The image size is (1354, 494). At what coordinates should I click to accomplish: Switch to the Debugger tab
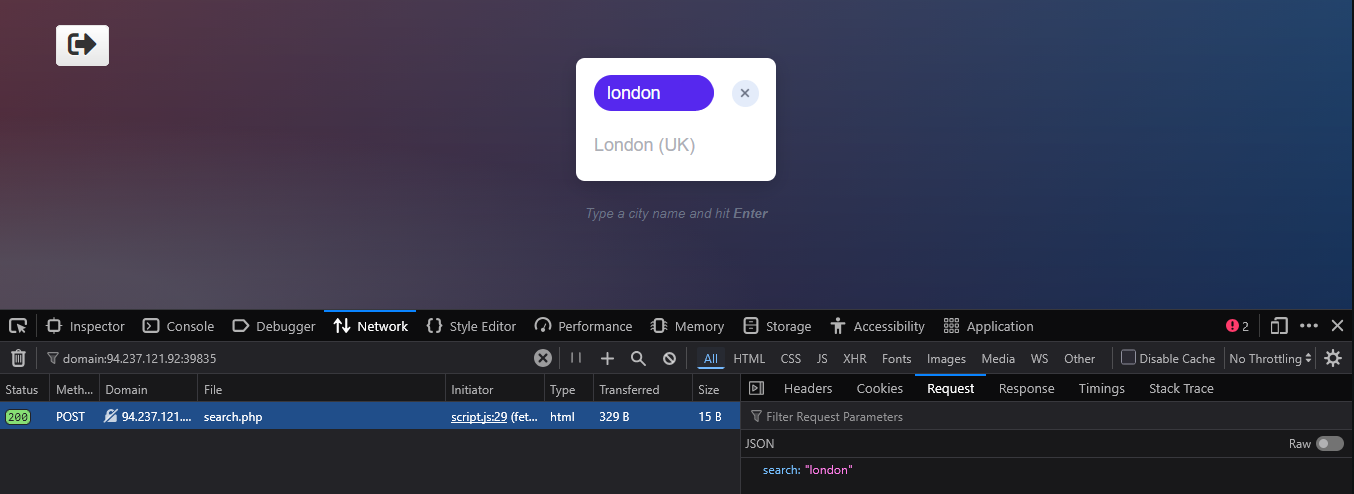273,326
